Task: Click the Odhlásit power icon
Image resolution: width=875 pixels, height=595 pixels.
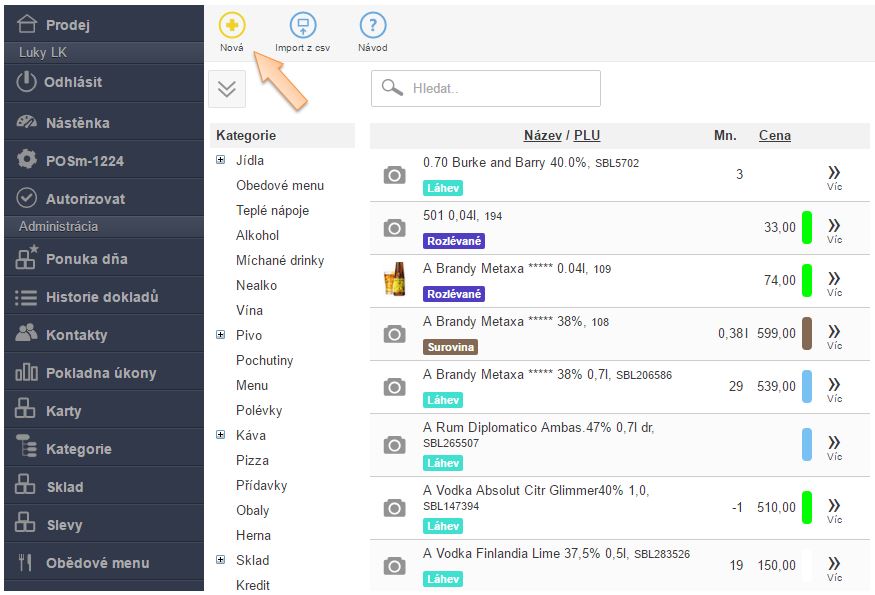Action: click(27, 82)
